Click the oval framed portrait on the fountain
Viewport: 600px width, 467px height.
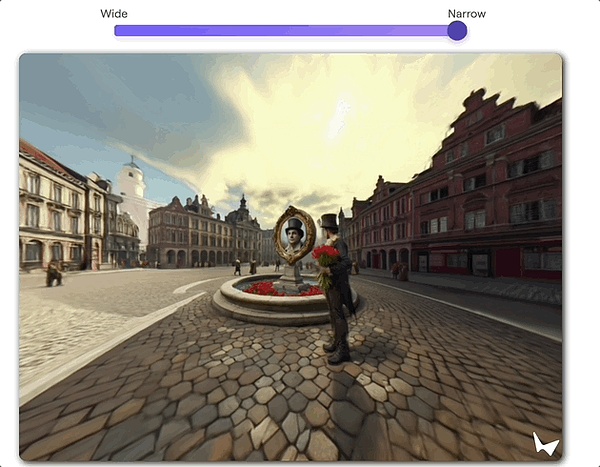point(294,234)
